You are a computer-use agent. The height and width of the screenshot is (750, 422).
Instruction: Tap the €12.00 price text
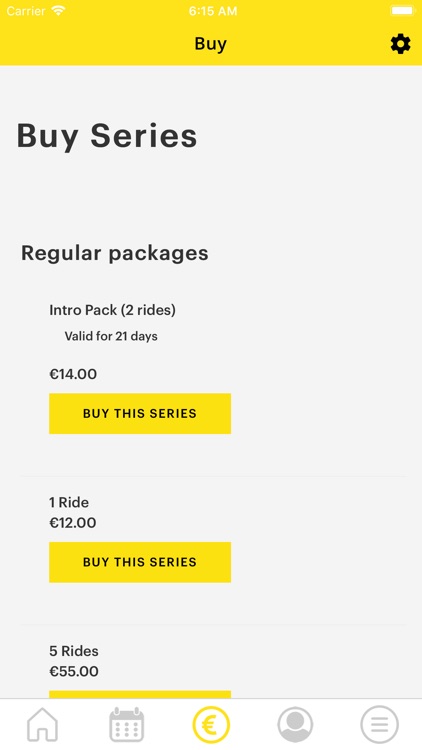tap(73, 523)
